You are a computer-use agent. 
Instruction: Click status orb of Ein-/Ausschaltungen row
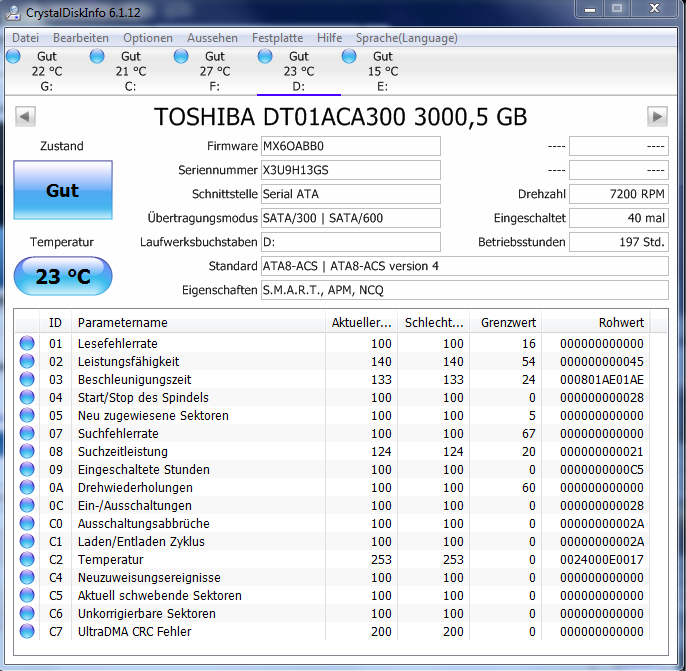tap(27, 505)
